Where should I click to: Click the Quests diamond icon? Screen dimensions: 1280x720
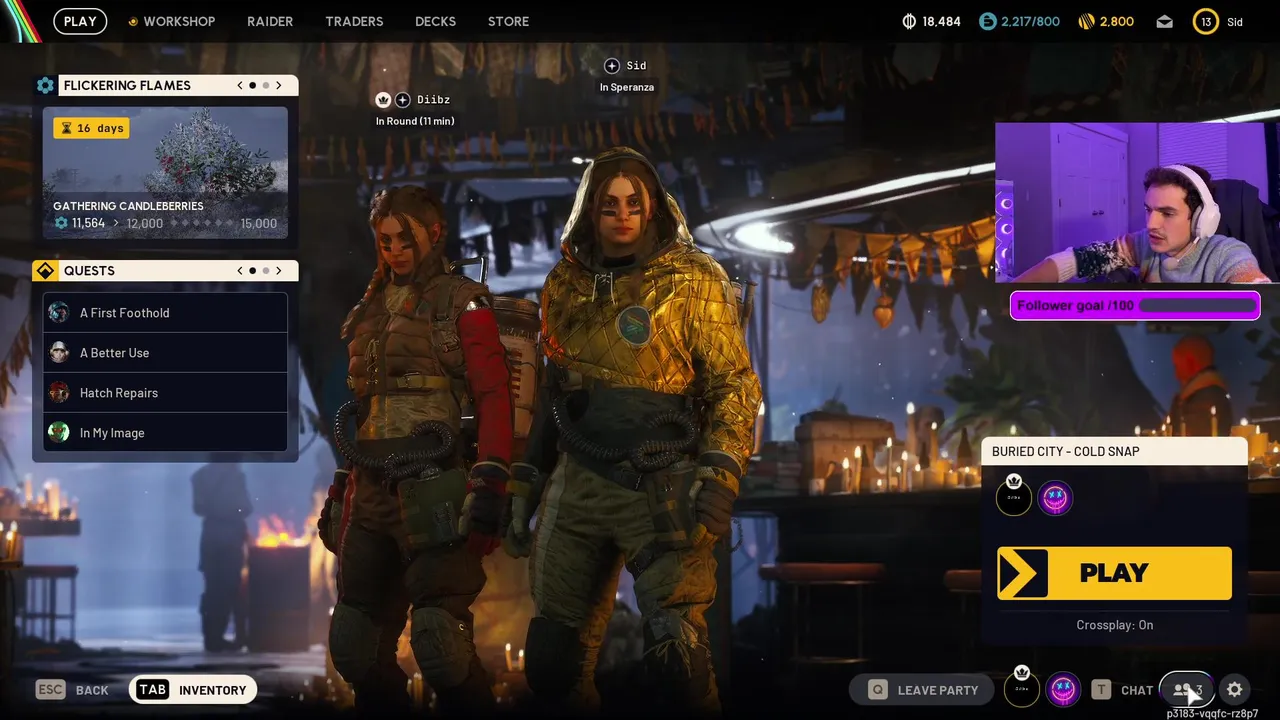tap(45, 271)
